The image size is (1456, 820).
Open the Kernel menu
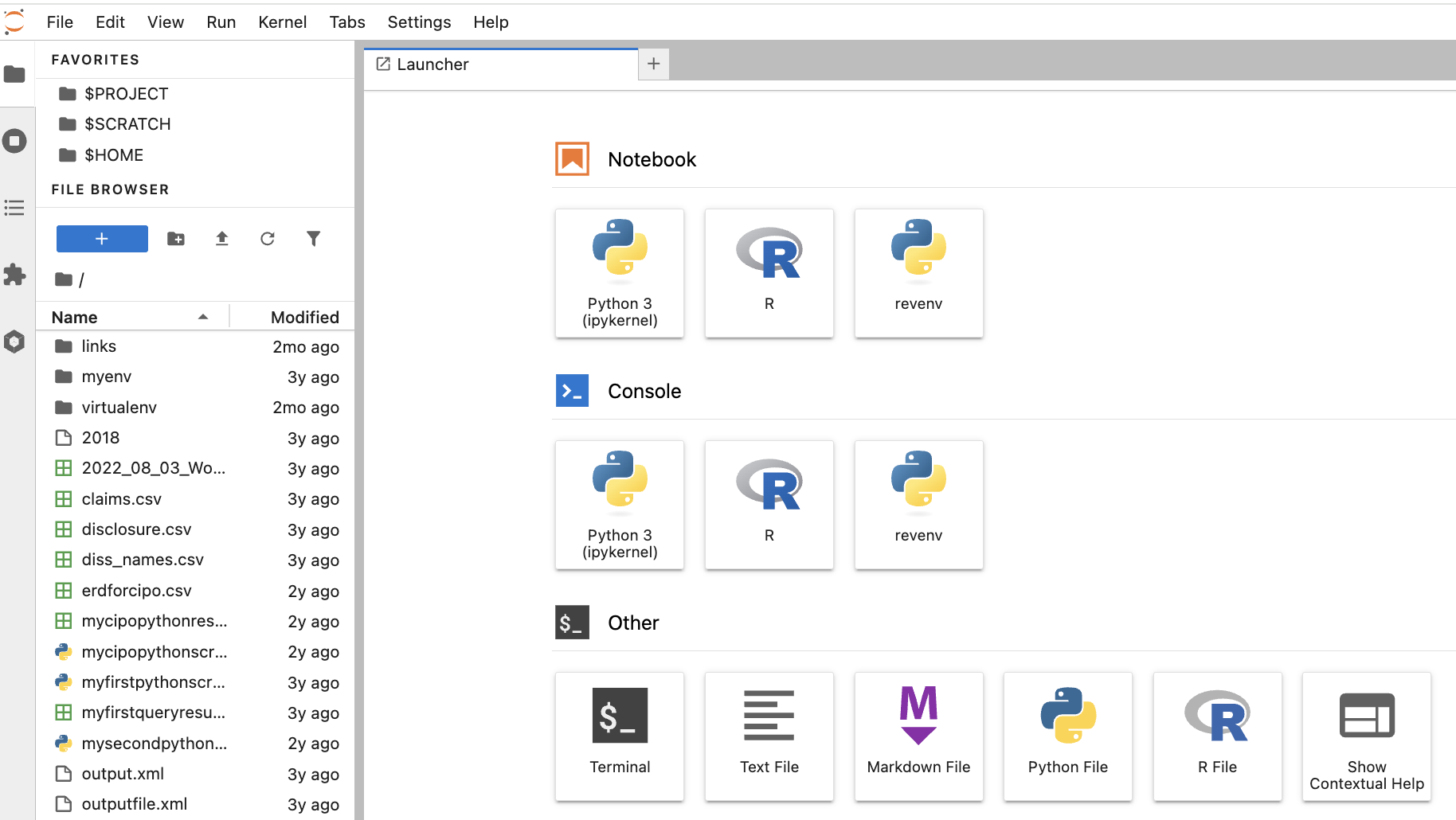(x=282, y=22)
